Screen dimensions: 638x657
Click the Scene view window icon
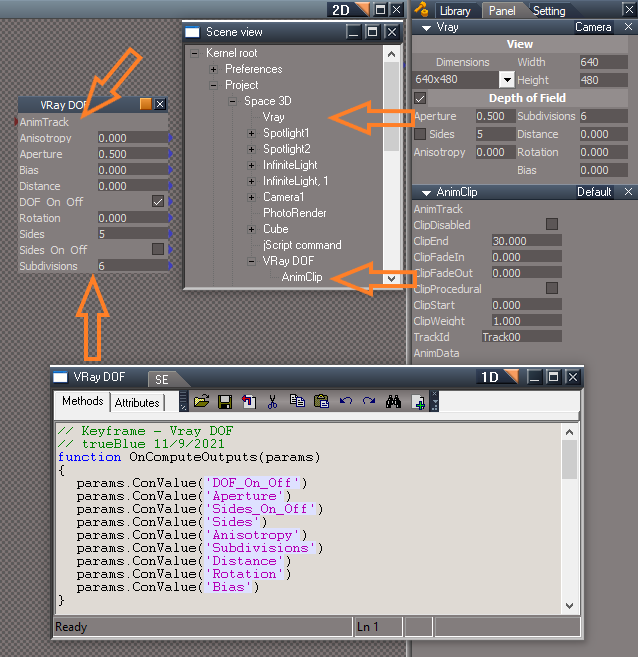pyautogui.click(x=192, y=32)
